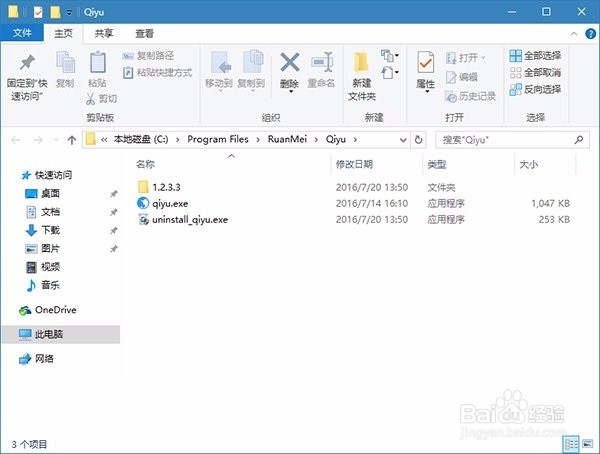The width and height of the screenshot is (600, 454).
Task: Sort by the Name (名称) column header
Action: [145, 164]
